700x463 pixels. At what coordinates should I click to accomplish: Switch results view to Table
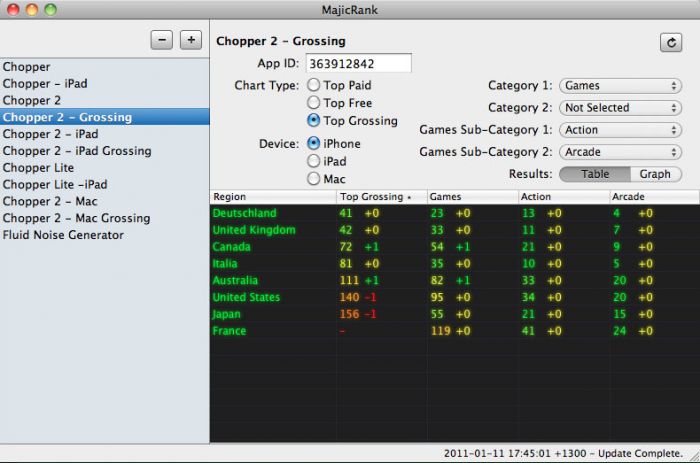(595, 174)
